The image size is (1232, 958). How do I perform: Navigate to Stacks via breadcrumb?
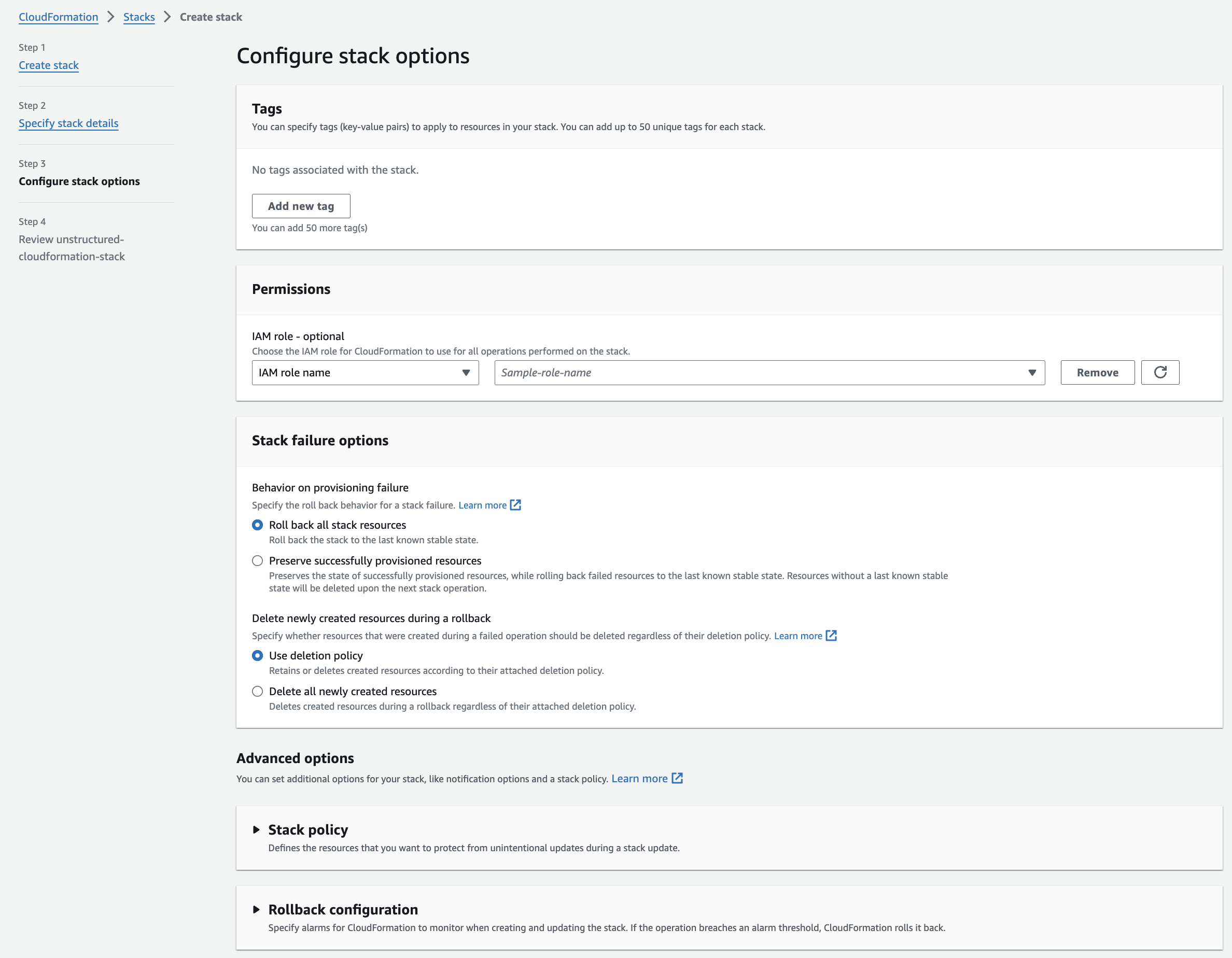(139, 17)
